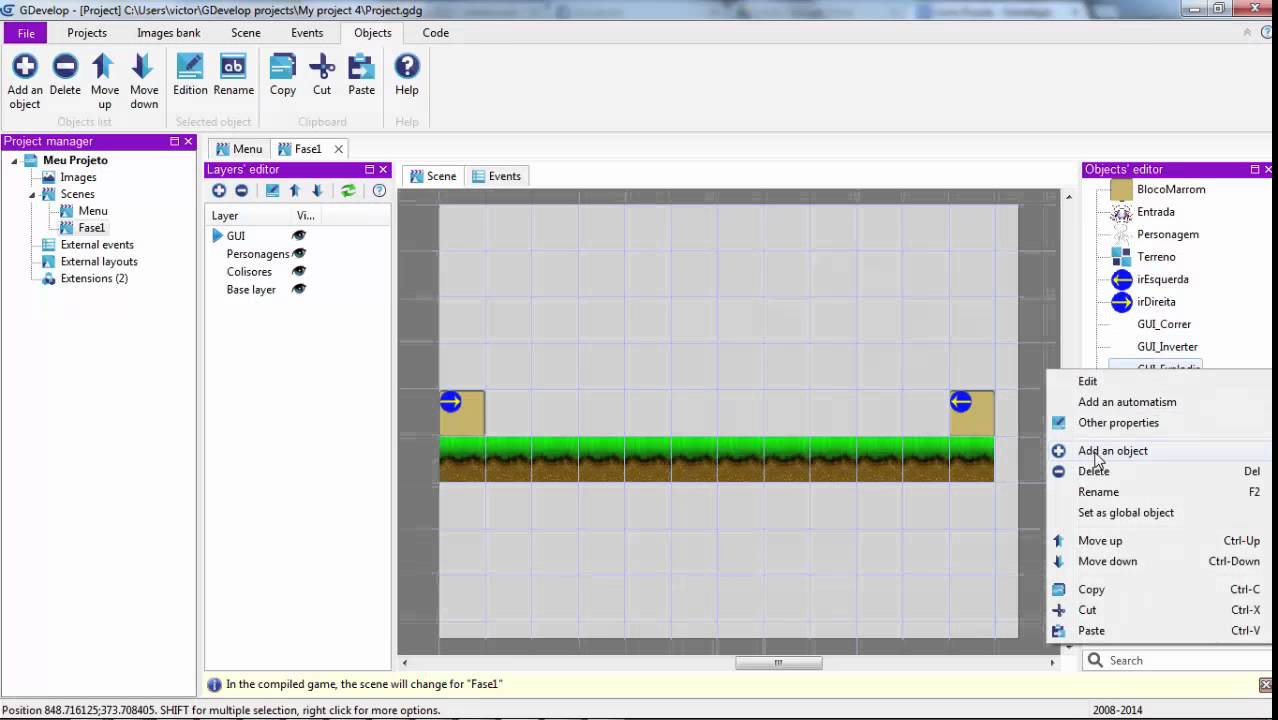1278x720 pixels.
Task: Toggle visibility of the Colisores layer
Action: point(298,272)
